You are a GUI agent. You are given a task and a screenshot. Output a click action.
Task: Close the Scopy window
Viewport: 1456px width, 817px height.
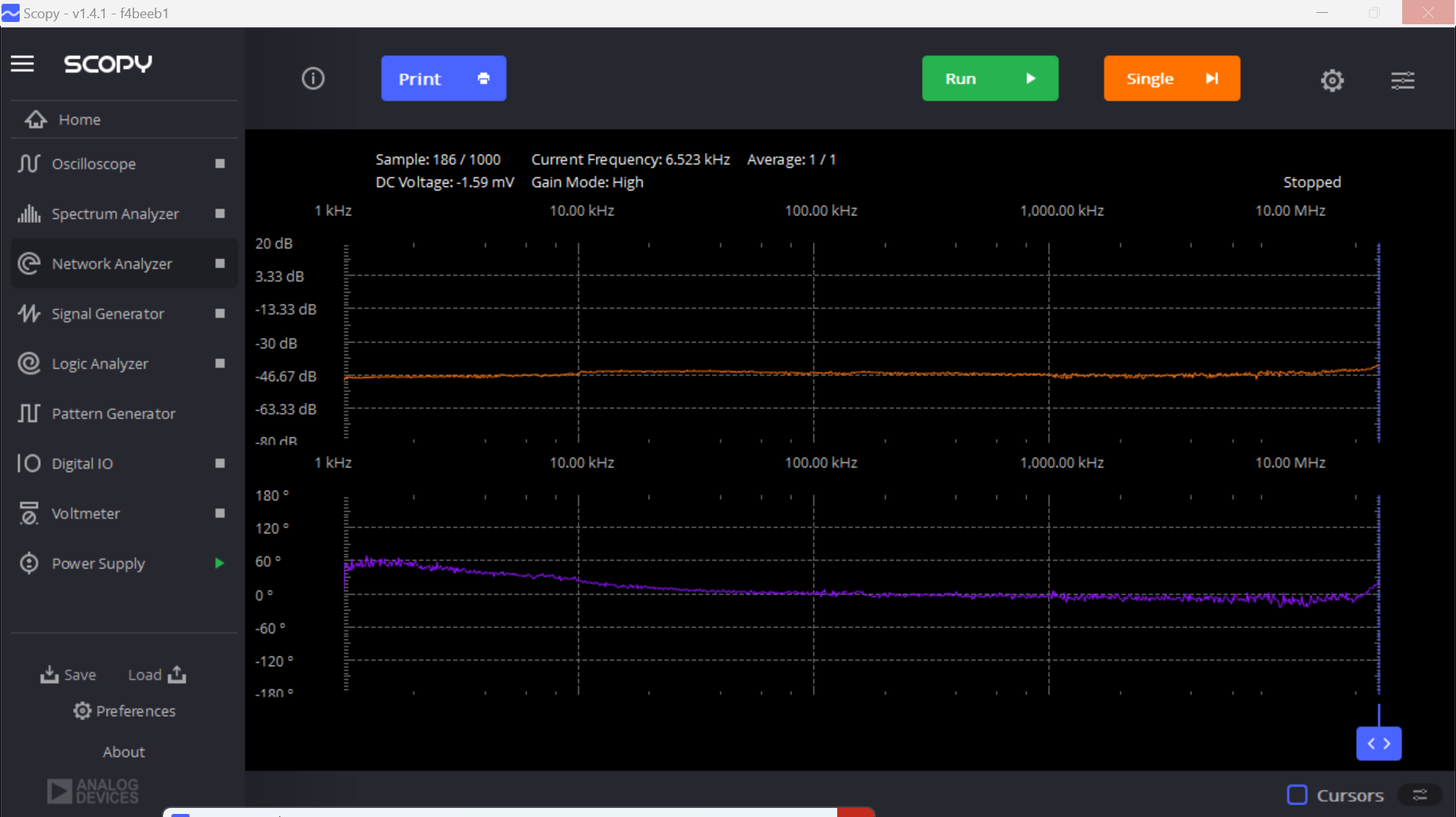point(1429,13)
